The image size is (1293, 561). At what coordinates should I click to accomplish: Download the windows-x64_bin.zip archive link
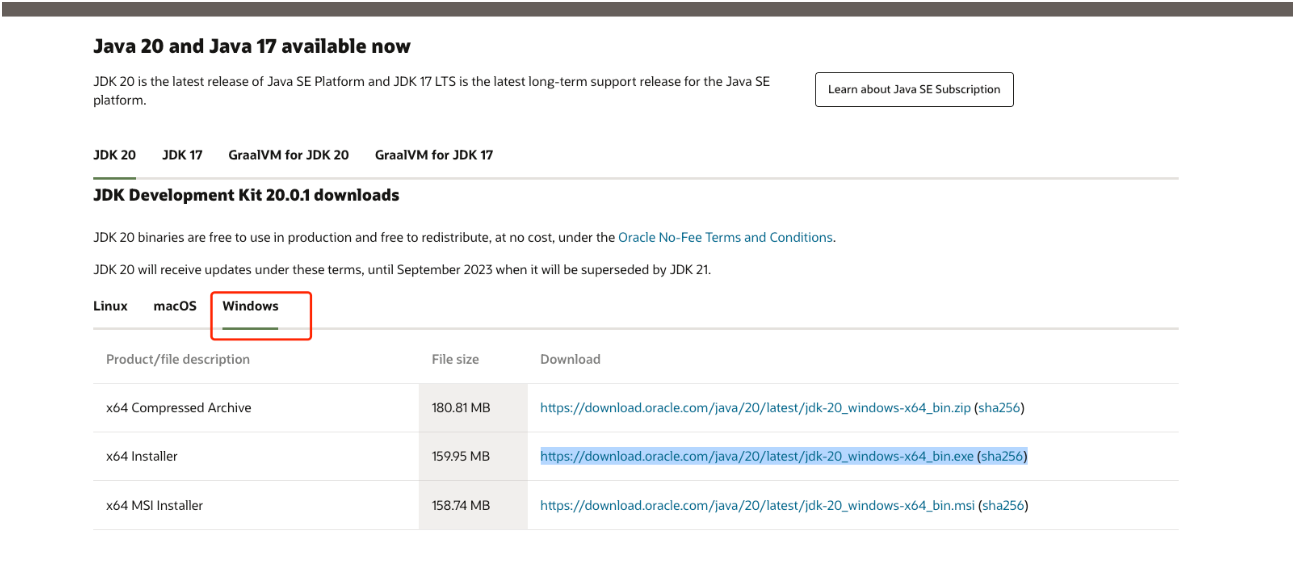755,408
